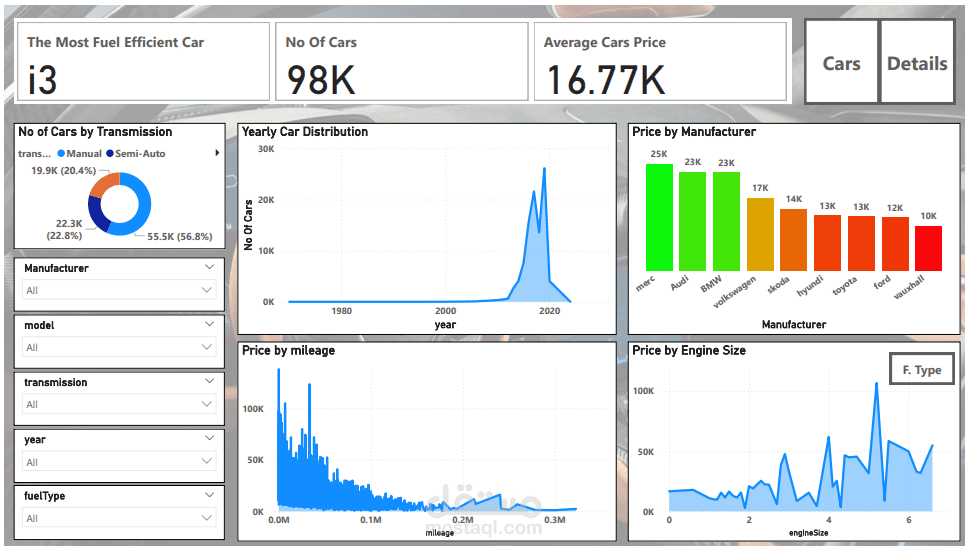This screenshot has width=969, height=549.
Task: Click the 55.5K (56.8%) donut label
Action: pyautogui.click(x=180, y=237)
